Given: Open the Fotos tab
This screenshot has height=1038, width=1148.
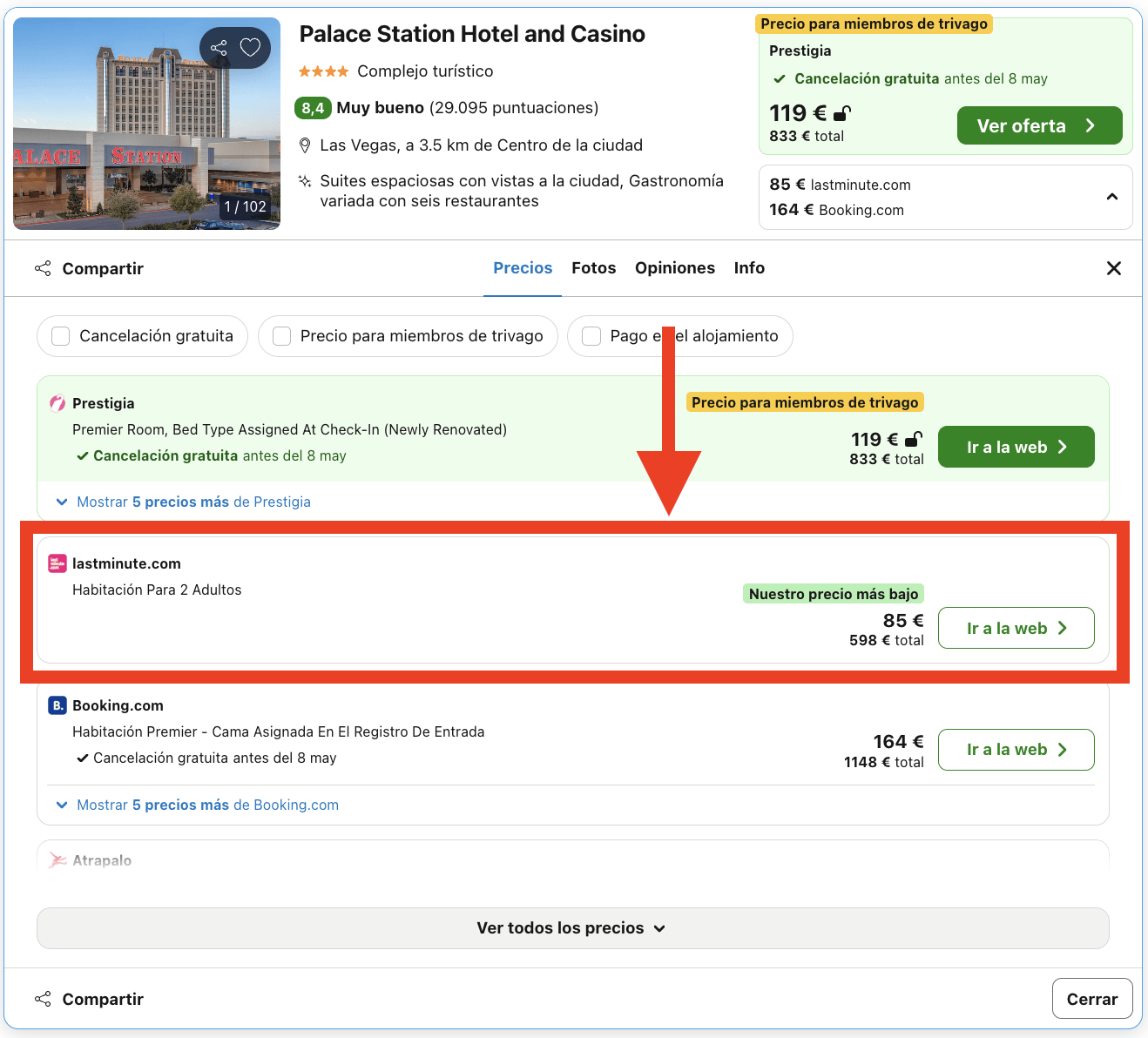Looking at the screenshot, I should coord(594,268).
